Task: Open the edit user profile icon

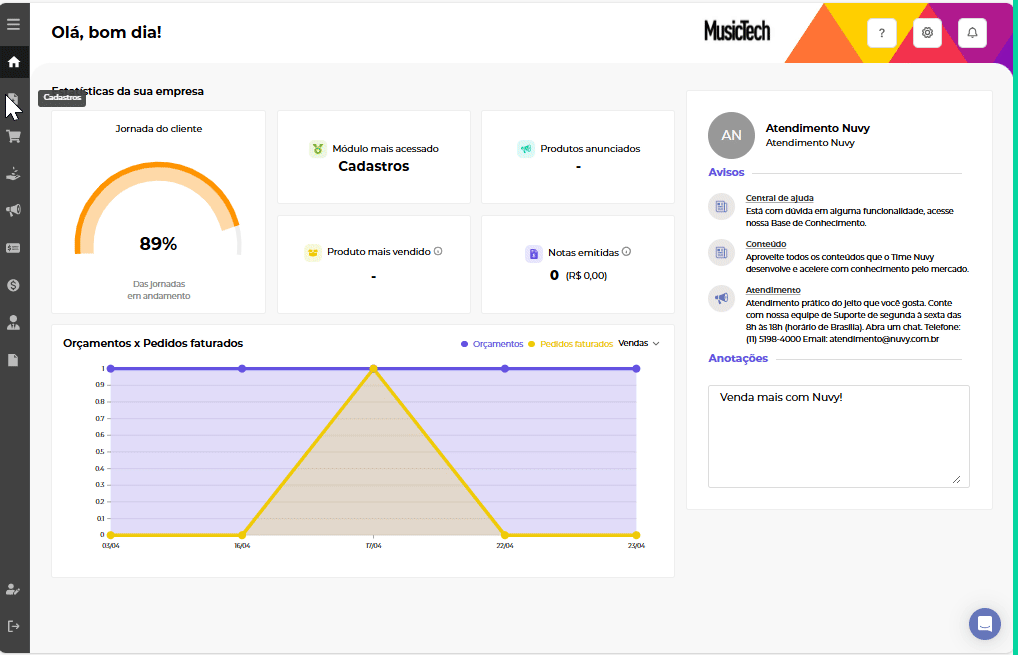Action: [14, 589]
